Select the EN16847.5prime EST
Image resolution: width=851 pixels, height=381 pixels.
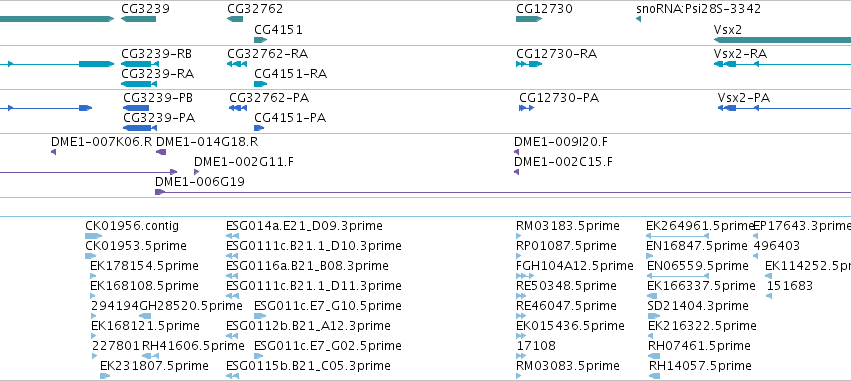point(698,245)
